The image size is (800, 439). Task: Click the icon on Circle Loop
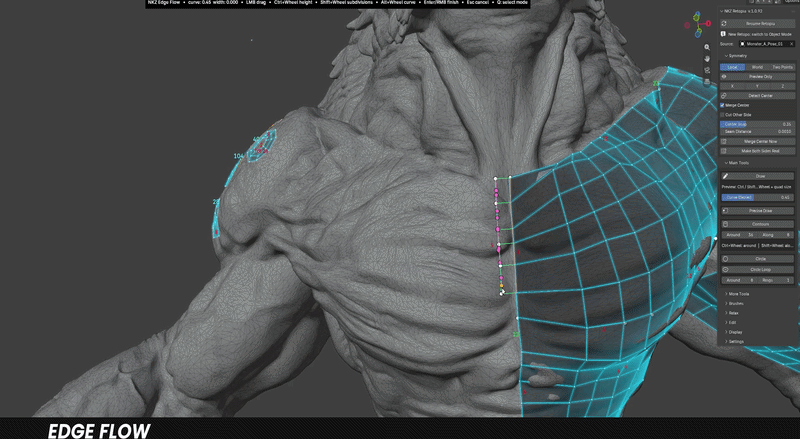click(725, 270)
